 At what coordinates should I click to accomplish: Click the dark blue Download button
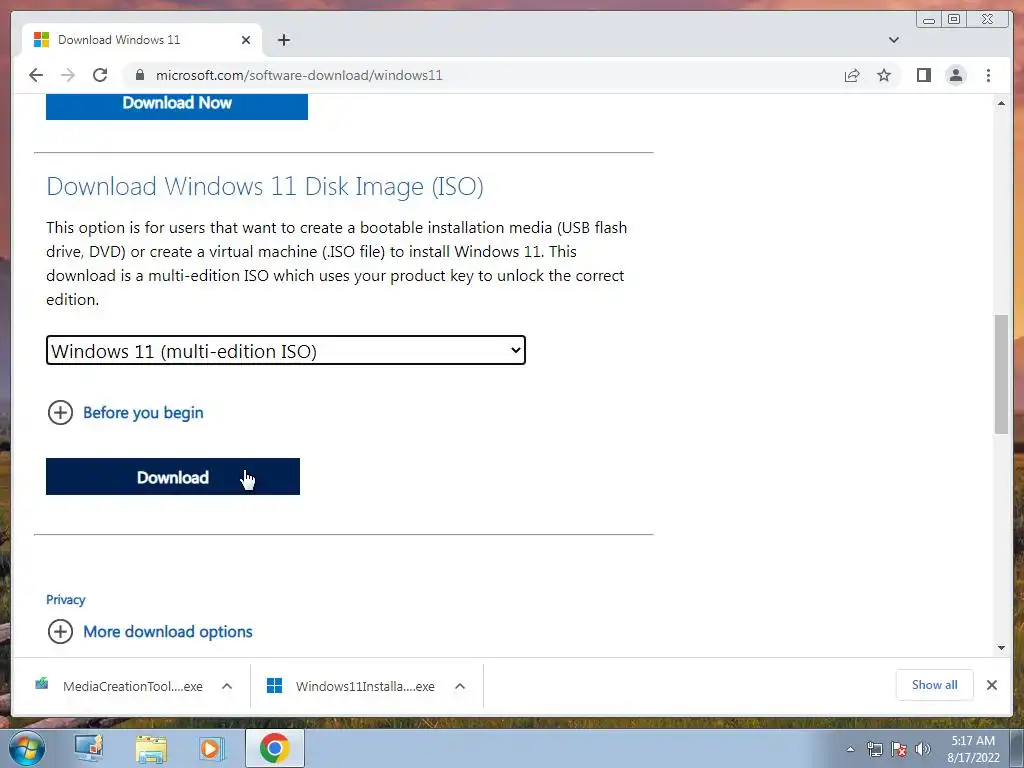pyautogui.click(x=173, y=477)
